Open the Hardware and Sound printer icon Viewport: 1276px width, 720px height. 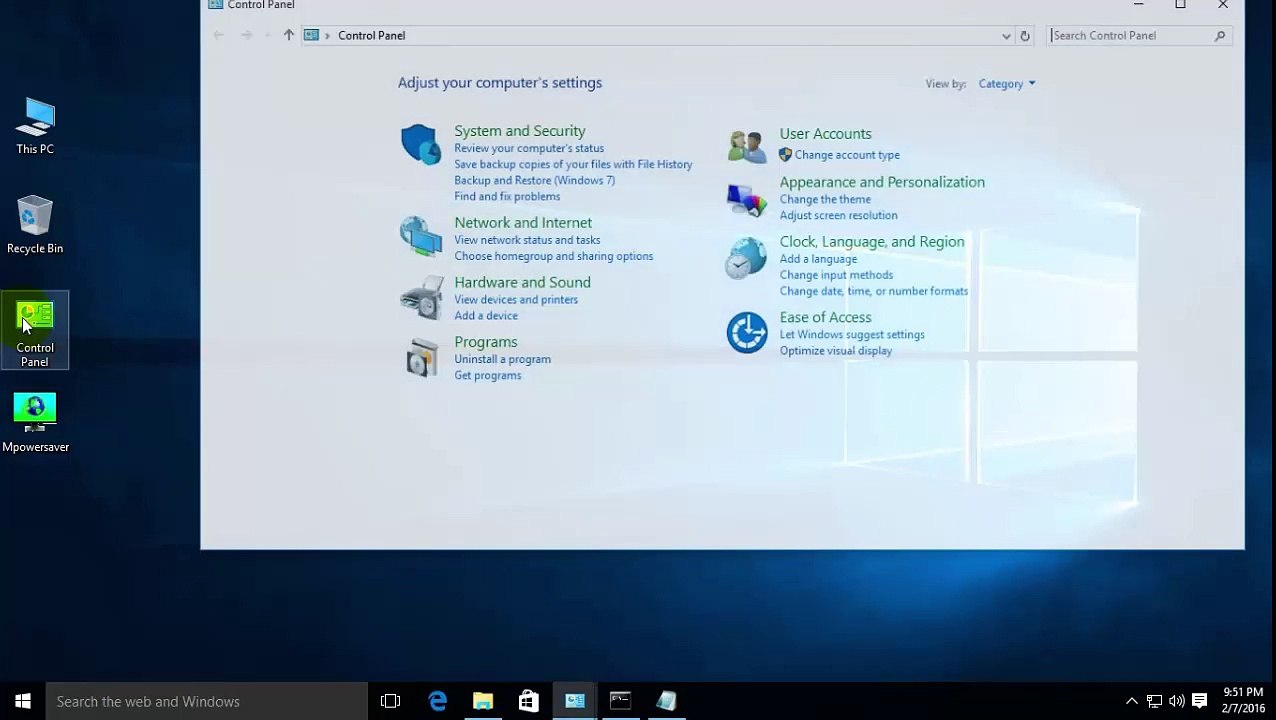tap(421, 297)
